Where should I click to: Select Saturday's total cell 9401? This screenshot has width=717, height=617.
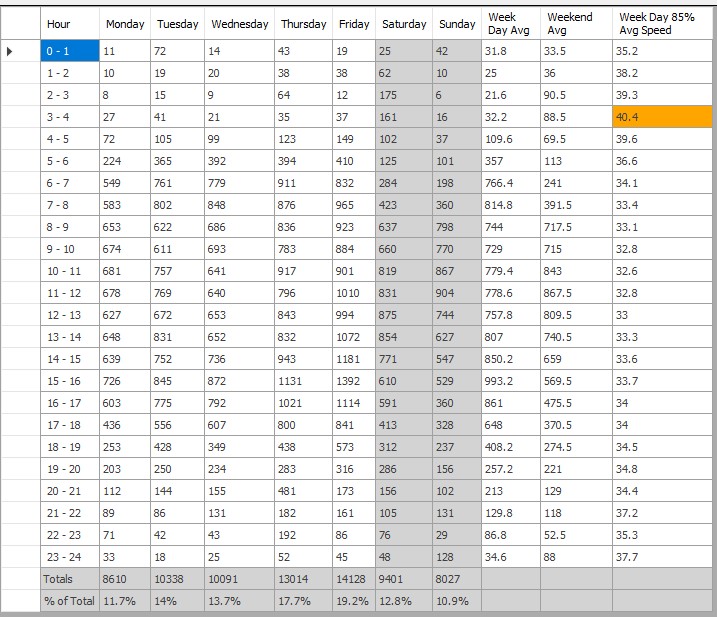[x=403, y=579]
